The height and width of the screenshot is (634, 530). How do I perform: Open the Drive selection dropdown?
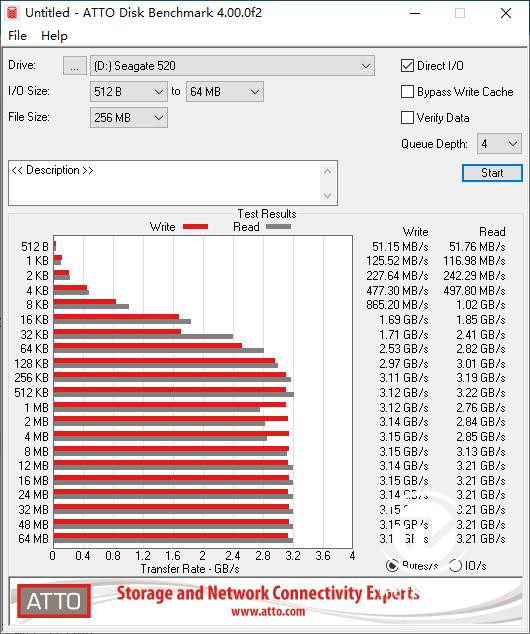[x=232, y=66]
